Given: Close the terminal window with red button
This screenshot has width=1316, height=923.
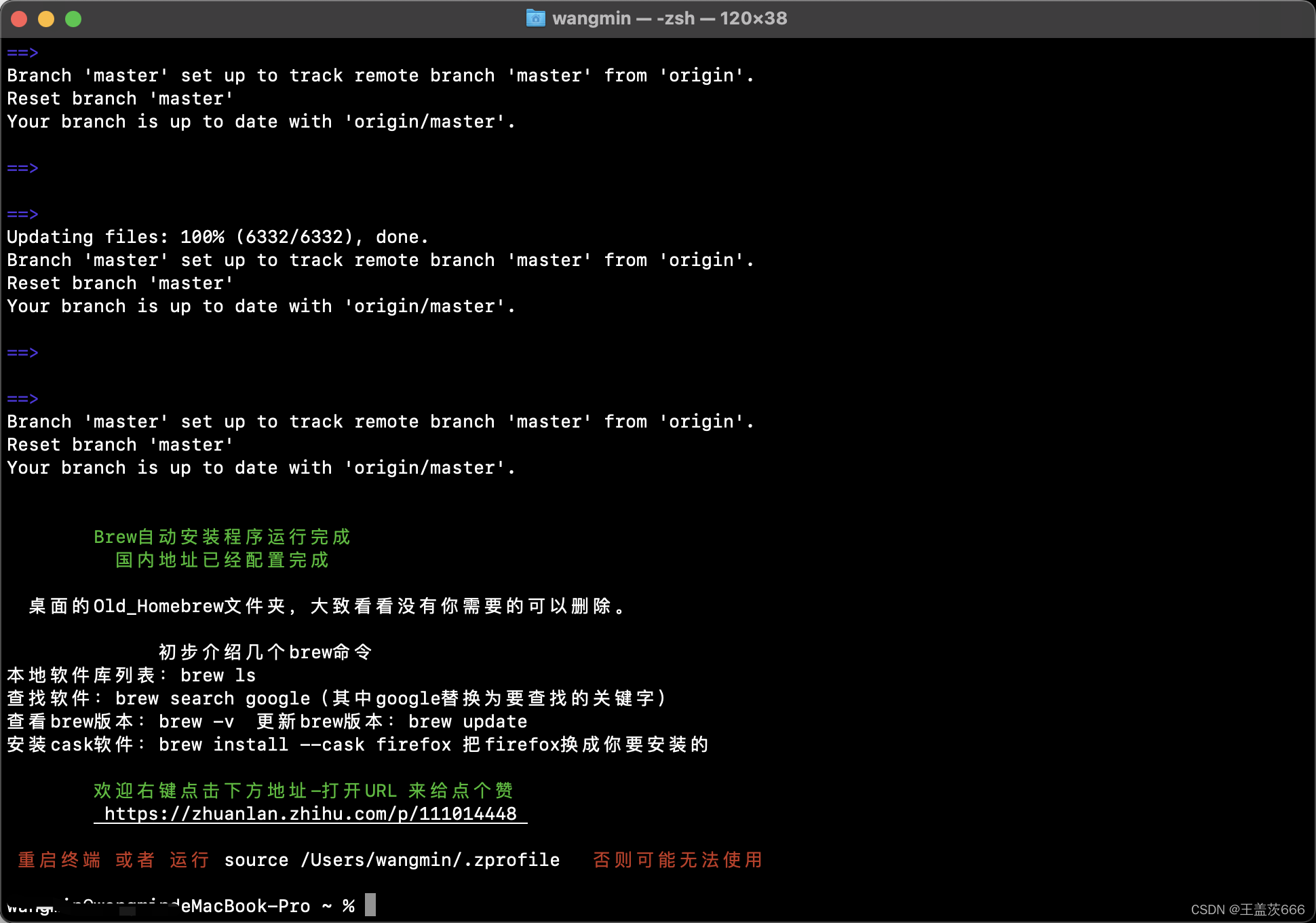Looking at the screenshot, I should [19, 19].
